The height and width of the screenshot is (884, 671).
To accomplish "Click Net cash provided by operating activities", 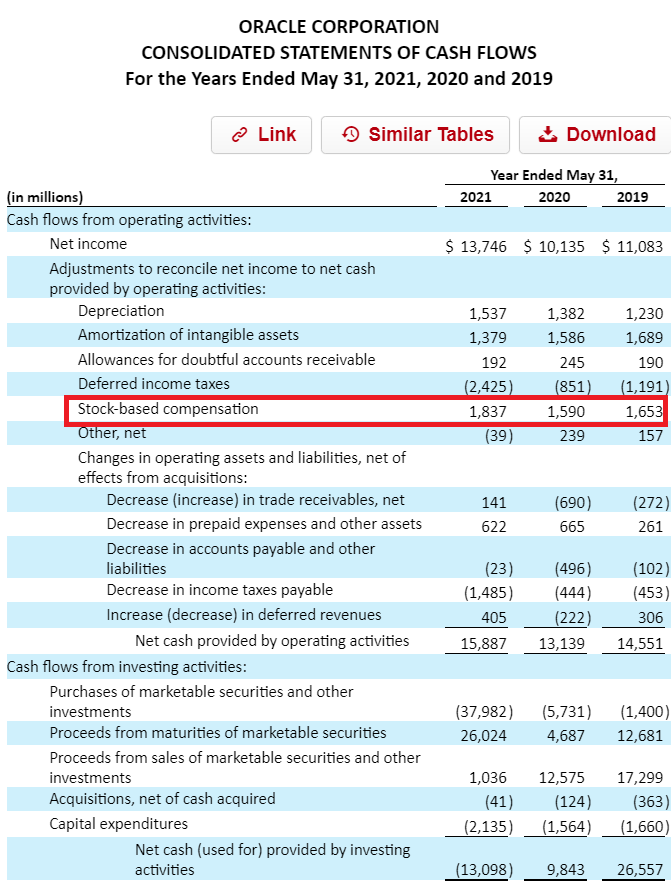I will pos(272,640).
